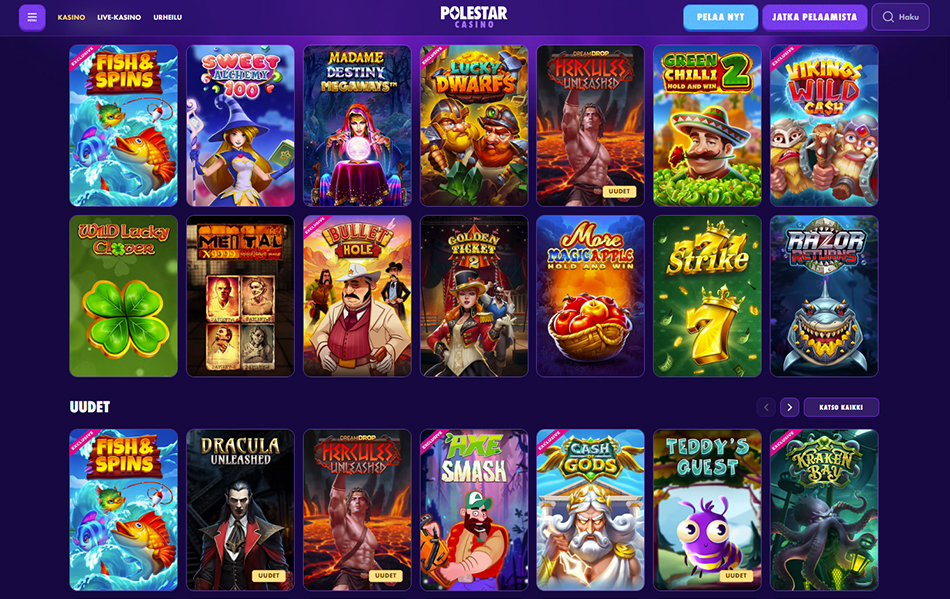The width and height of the screenshot is (950, 599).
Task: Open Wild Lucky Clover game
Action: click(124, 296)
